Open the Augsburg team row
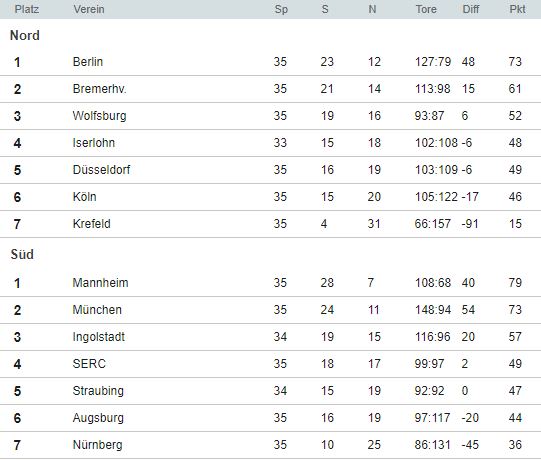Screen dimensions: 541x460 270,418
